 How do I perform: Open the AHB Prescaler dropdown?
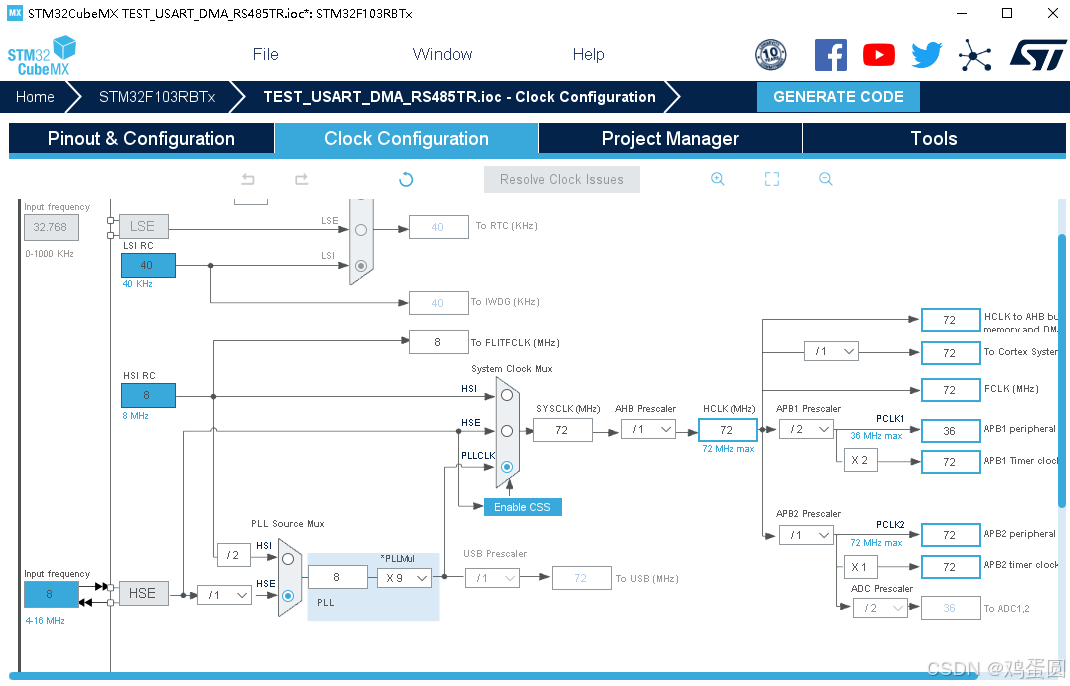pos(648,429)
